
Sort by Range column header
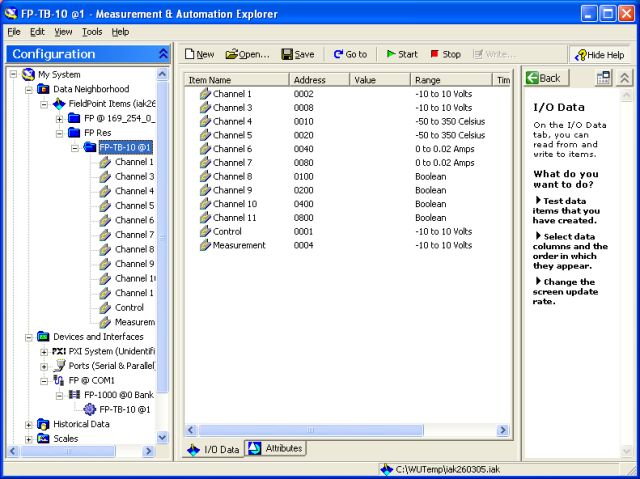click(451, 80)
